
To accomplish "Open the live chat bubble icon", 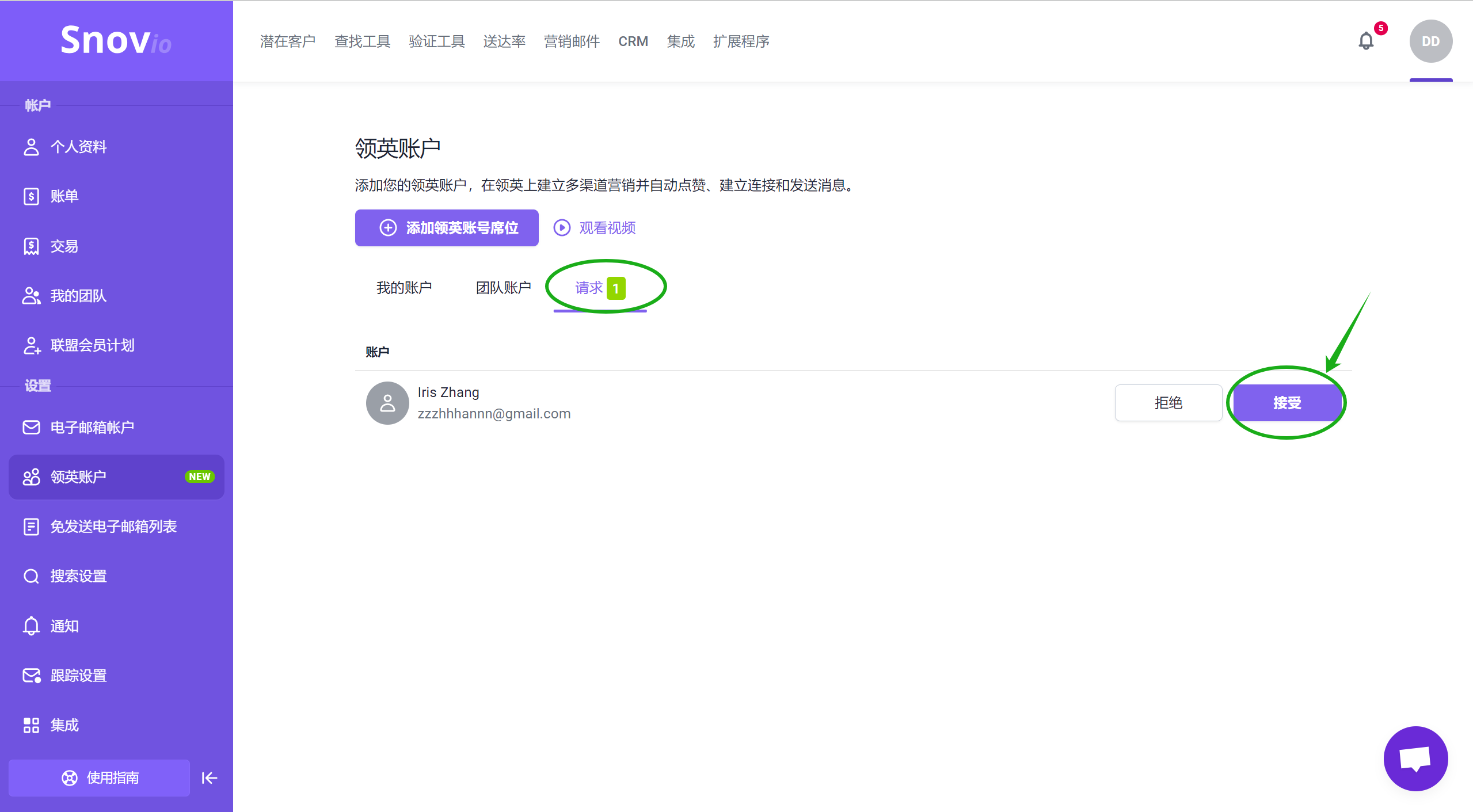I will 1415,758.
